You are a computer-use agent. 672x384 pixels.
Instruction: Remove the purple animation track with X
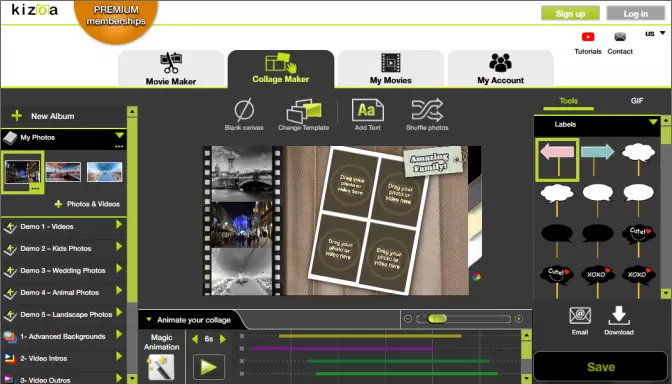pyautogui.click(x=242, y=348)
